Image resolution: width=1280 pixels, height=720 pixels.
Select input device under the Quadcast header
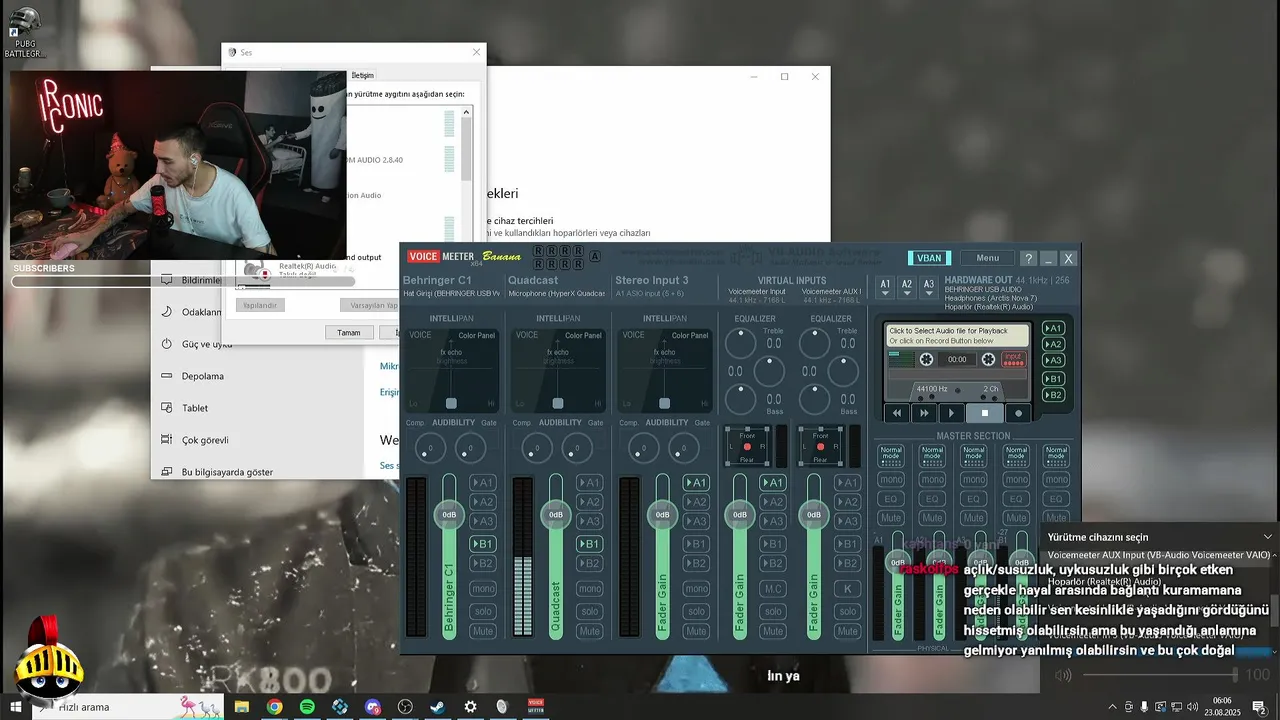coord(556,293)
